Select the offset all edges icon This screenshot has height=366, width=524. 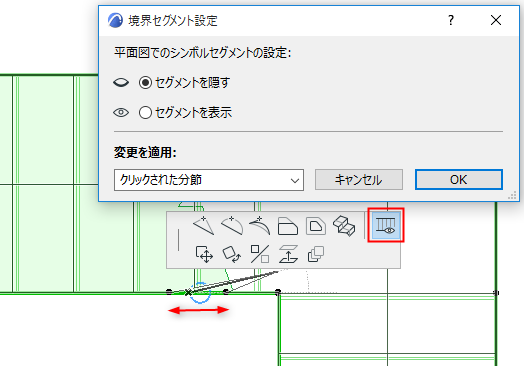316,226
